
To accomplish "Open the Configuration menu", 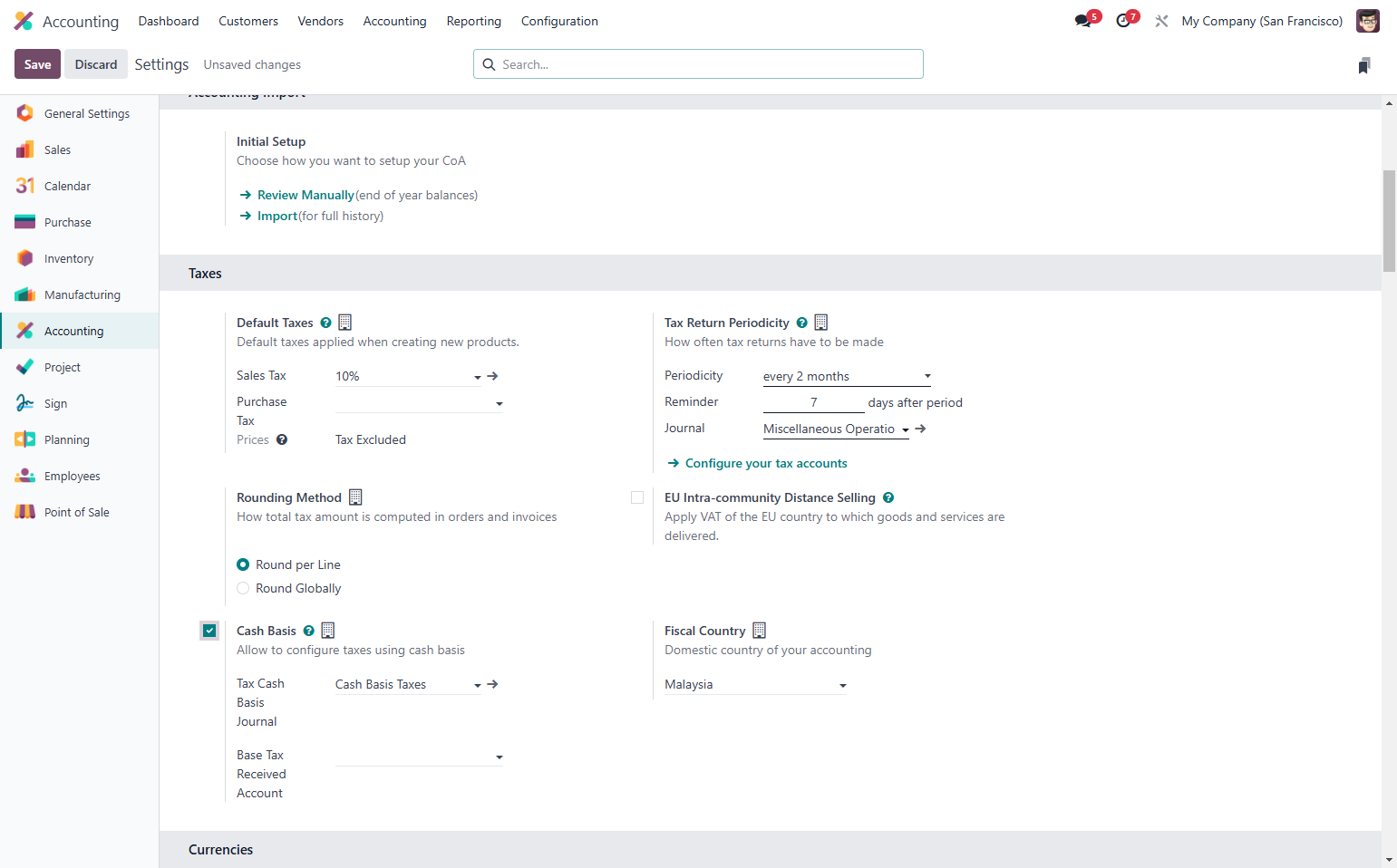I will tap(559, 21).
